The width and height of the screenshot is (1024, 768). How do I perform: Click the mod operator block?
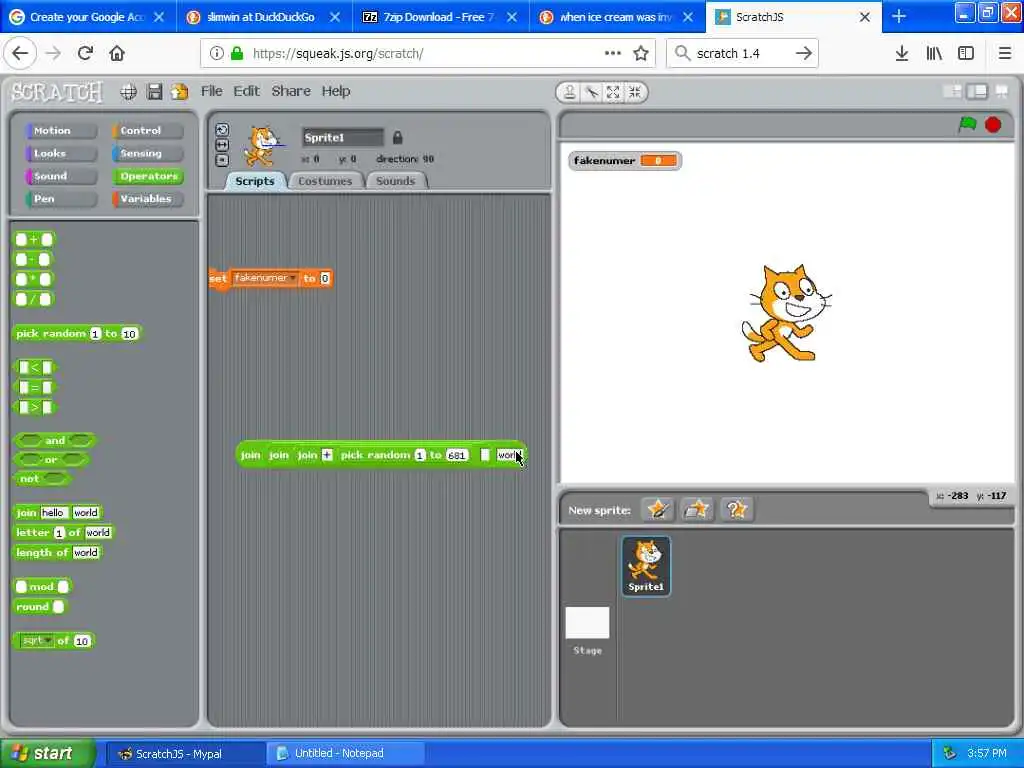click(x=42, y=586)
